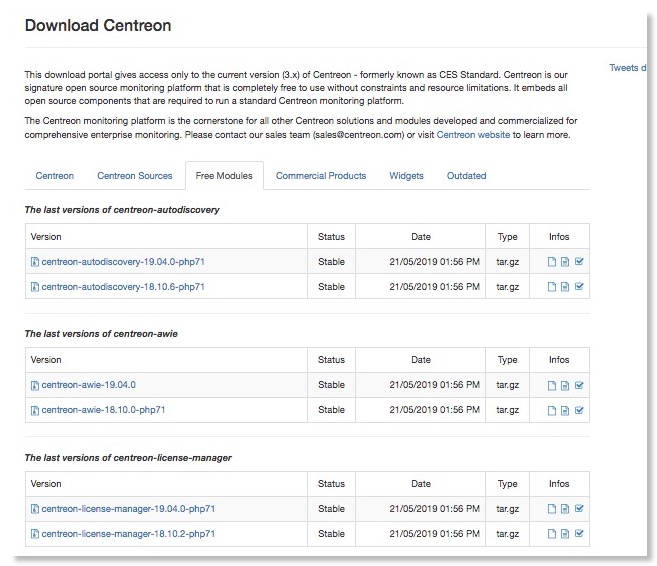
Task: Click blank file icon for centreon-license-manager-18.10.2-php71
Action: (x=551, y=534)
